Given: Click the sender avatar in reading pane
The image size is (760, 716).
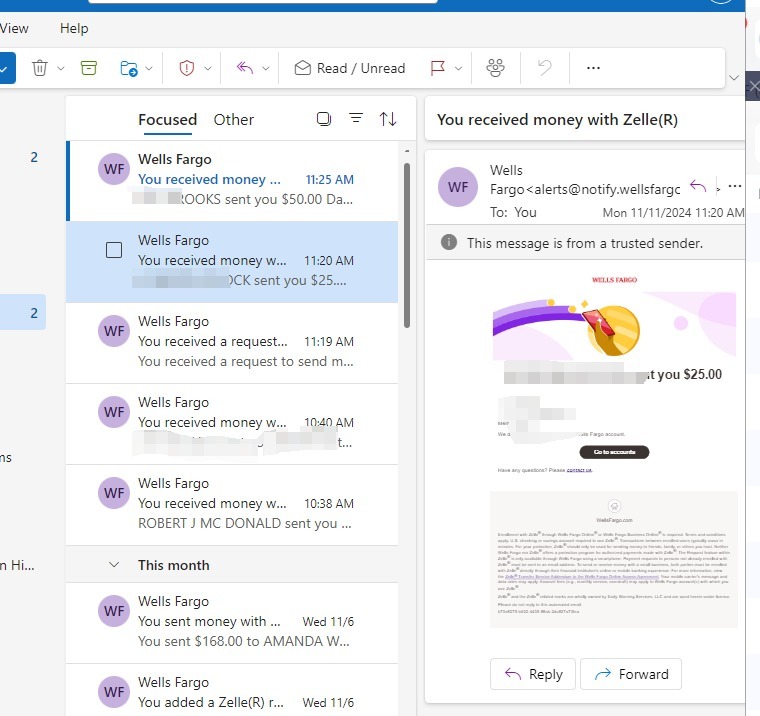Looking at the screenshot, I should 458,187.
